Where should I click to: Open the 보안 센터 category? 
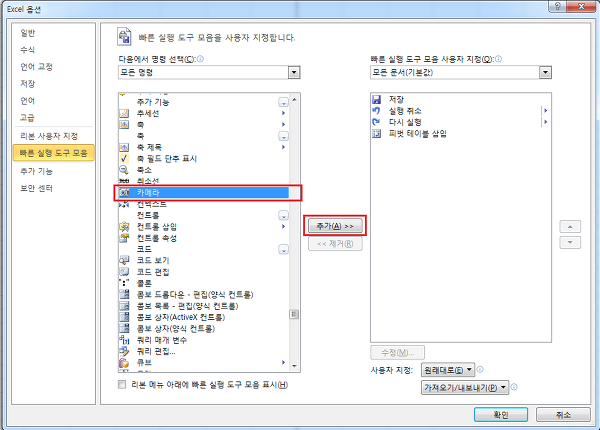[x=37, y=188]
